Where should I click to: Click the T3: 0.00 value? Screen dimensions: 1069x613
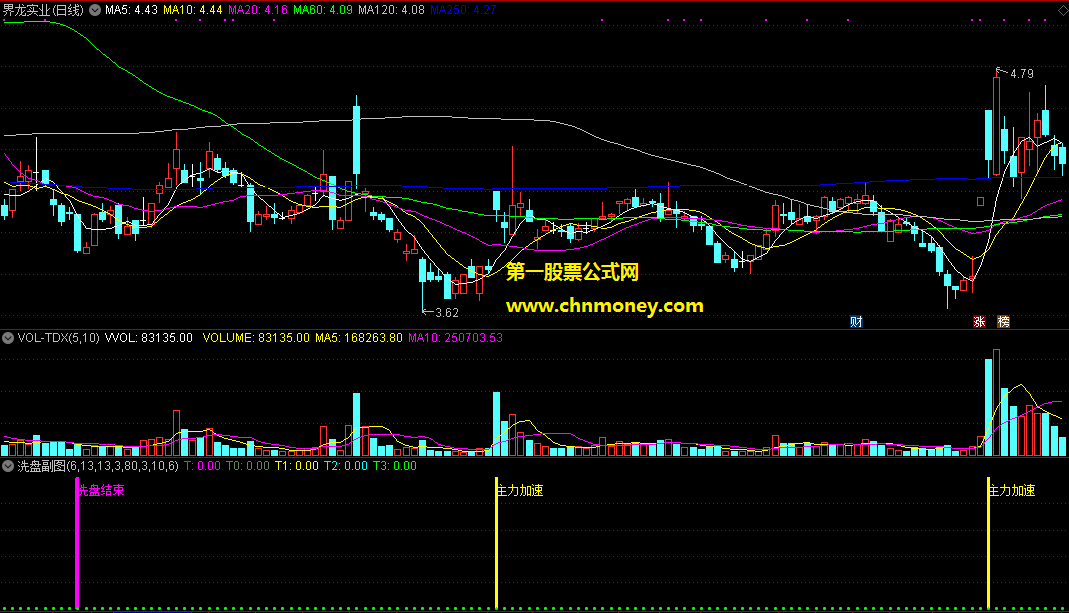[395, 466]
